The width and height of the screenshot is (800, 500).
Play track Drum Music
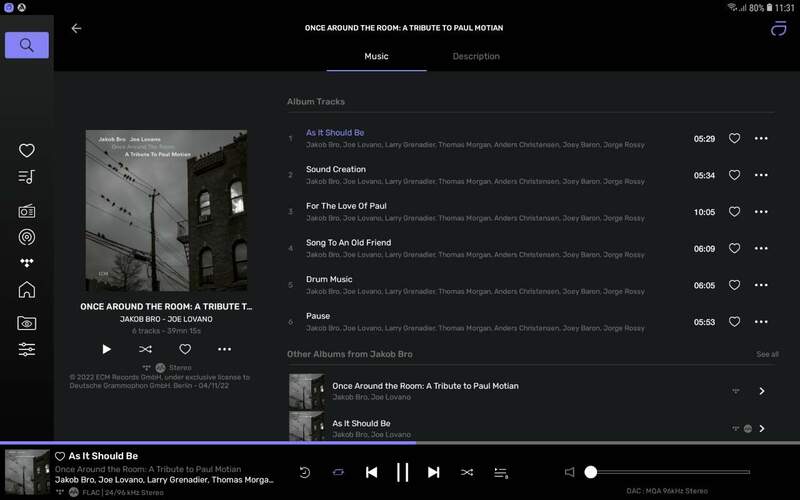pyautogui.click(x=329, y=280)
